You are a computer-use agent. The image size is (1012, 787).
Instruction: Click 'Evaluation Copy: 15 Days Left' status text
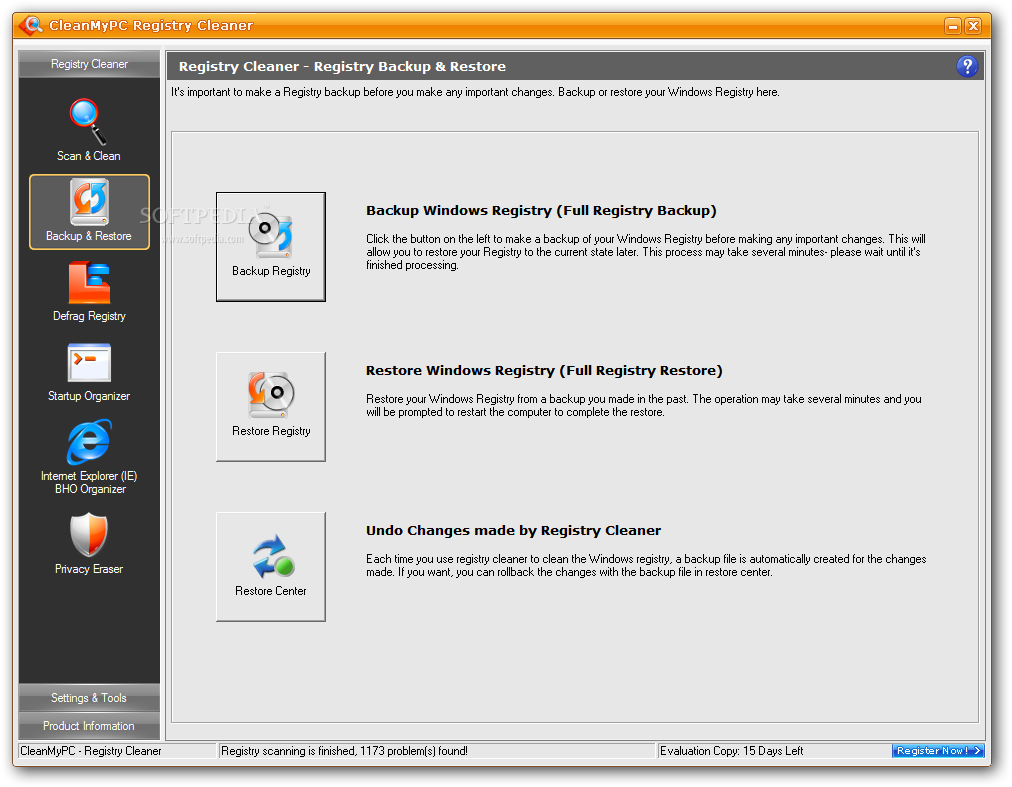pyautogui.click(x=731, y=751)
